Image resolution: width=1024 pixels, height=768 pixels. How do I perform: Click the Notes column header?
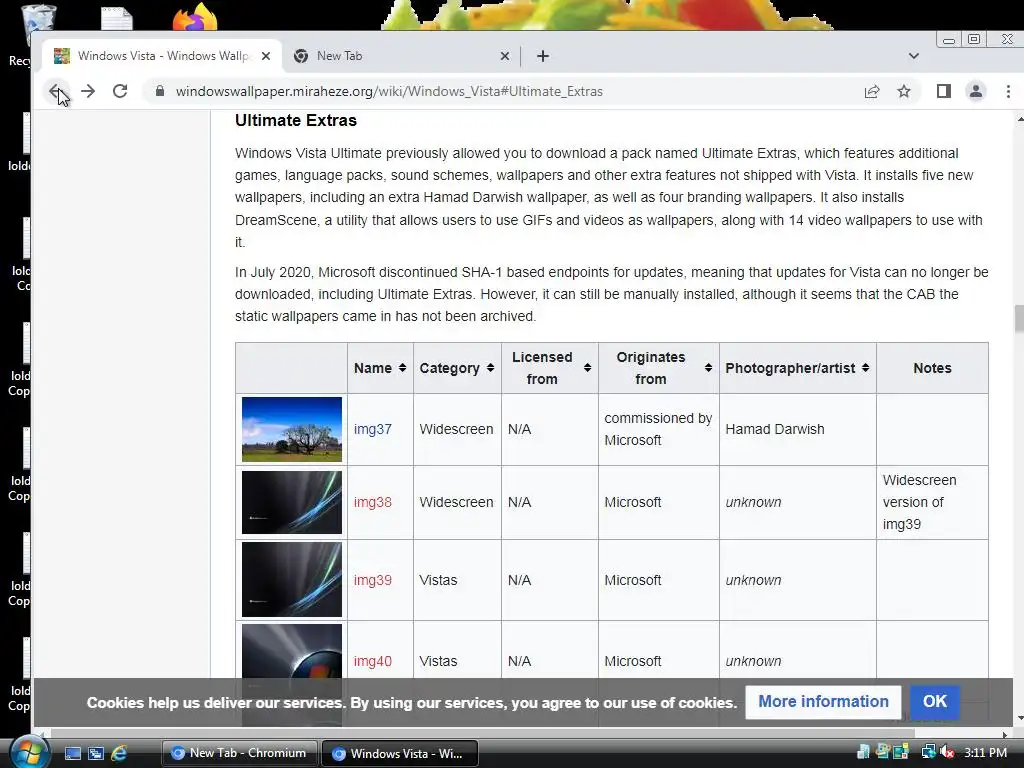(932, 368)
